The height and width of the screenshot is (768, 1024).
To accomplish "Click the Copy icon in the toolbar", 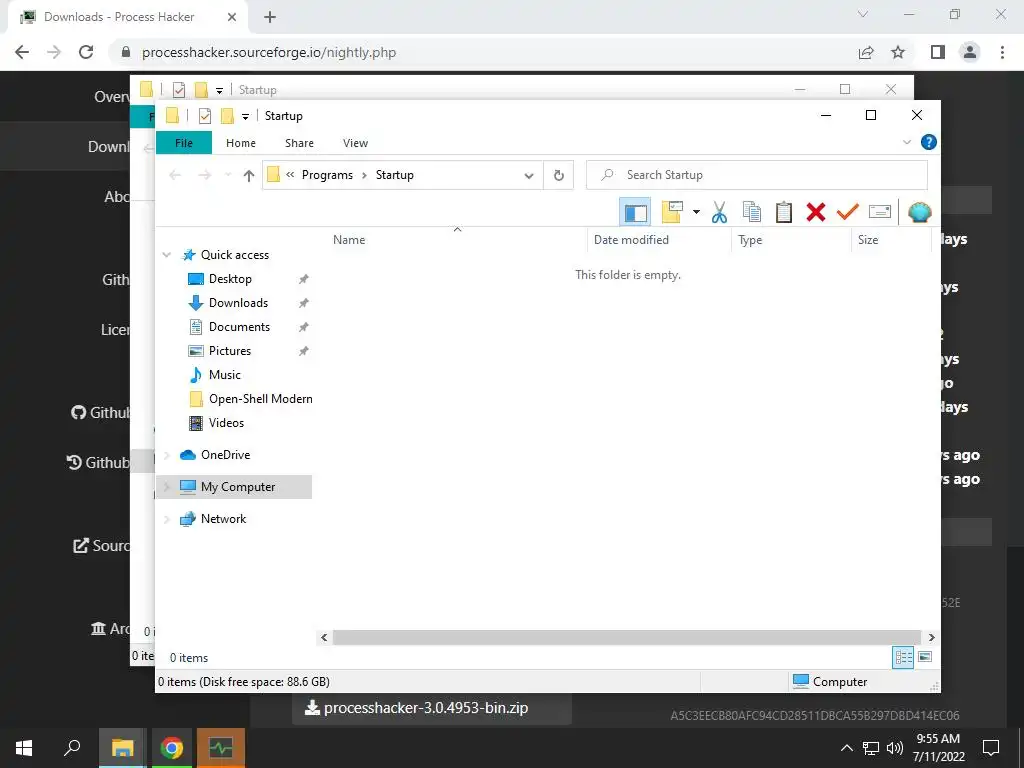I will (x=752, y=212).
